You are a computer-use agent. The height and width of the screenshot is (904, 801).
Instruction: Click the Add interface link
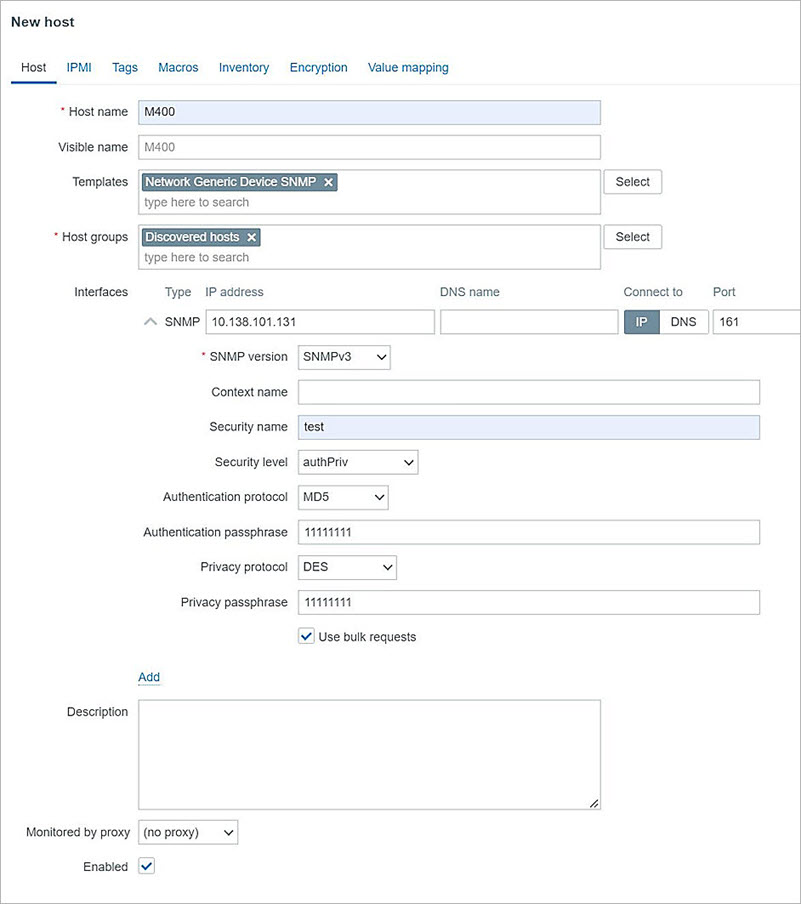[x=148, y=677]
